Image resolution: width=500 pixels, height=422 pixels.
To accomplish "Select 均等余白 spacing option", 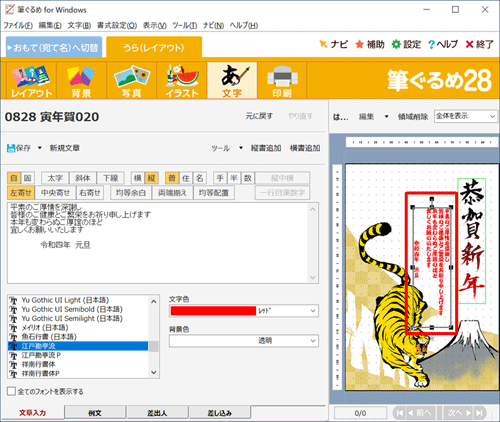I will coord(131,193).
